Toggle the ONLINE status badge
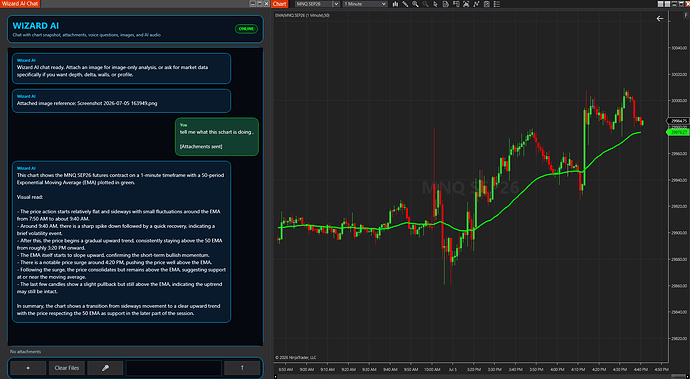Image resolution: width=690 pixels, height=379 pixels. click(x=246, y=29)
